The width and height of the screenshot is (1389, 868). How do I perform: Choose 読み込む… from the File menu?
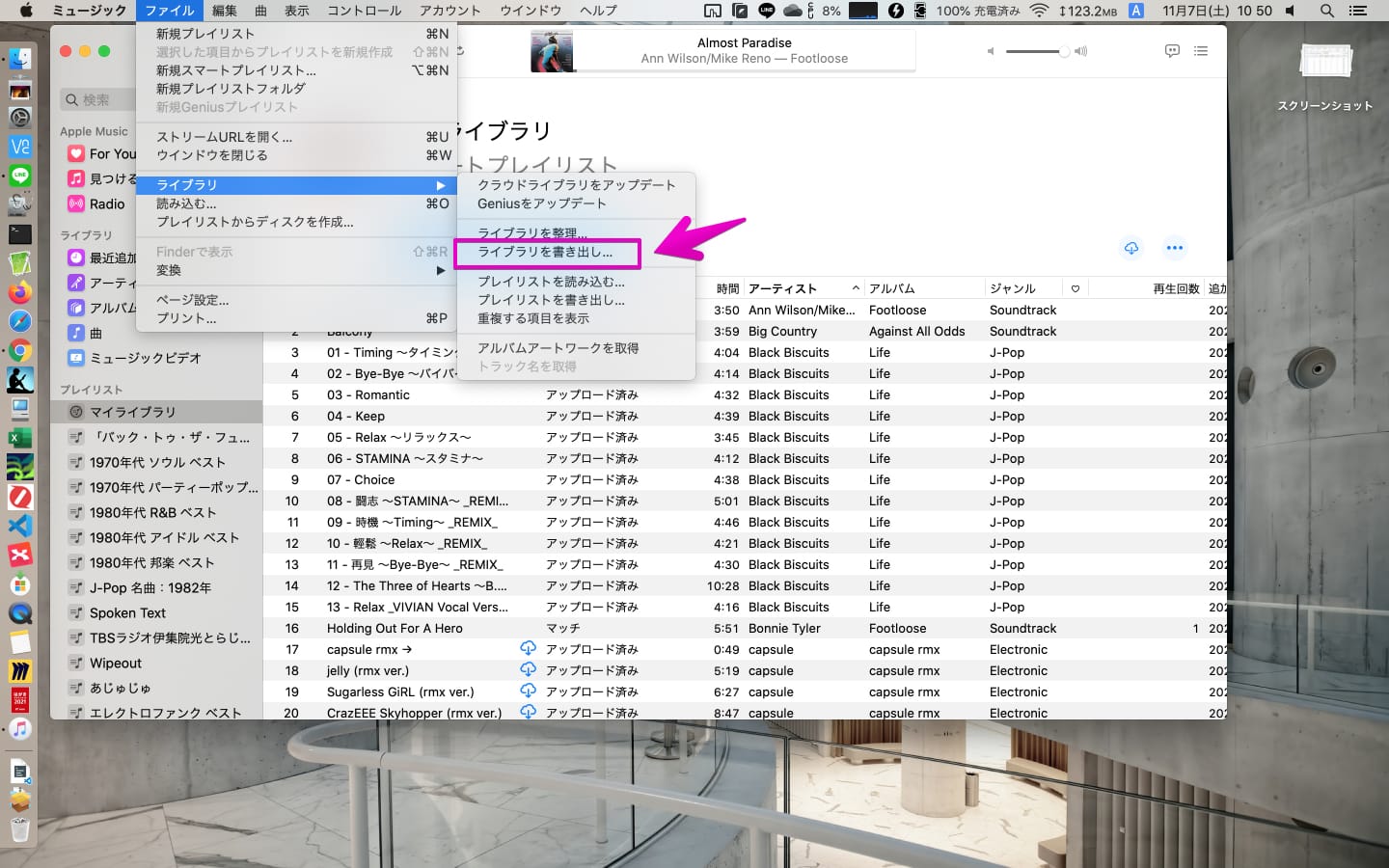coord(296,203)
